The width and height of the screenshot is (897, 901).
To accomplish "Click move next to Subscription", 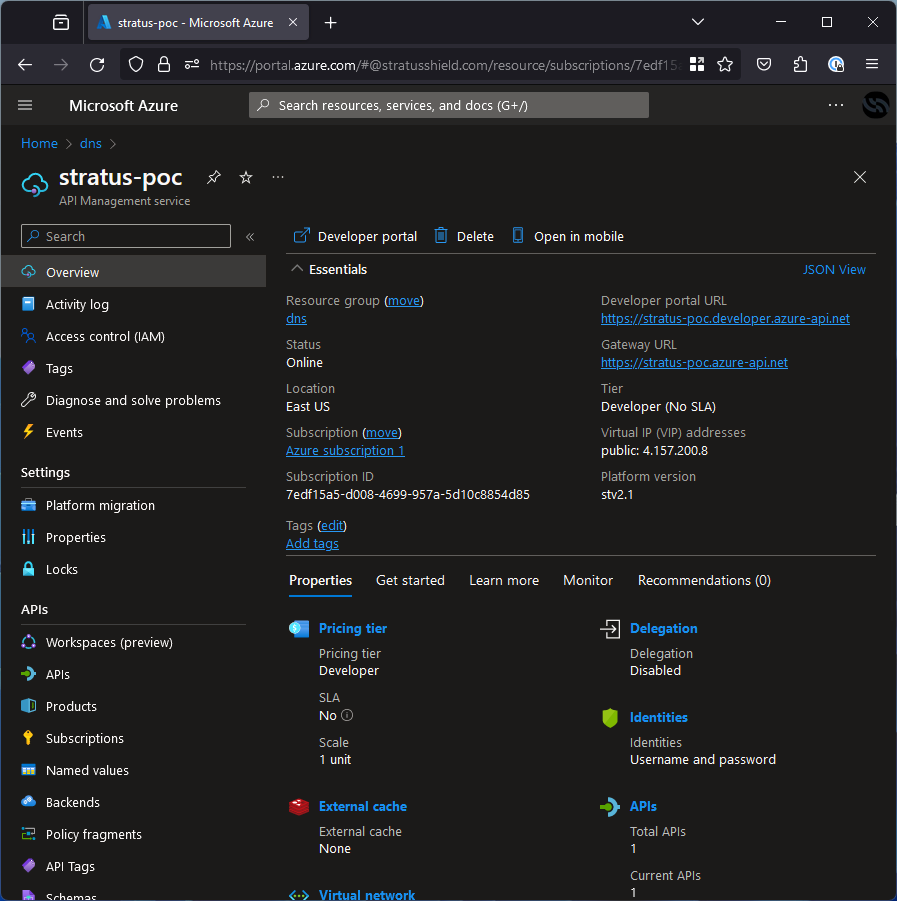I will point(382,432).
